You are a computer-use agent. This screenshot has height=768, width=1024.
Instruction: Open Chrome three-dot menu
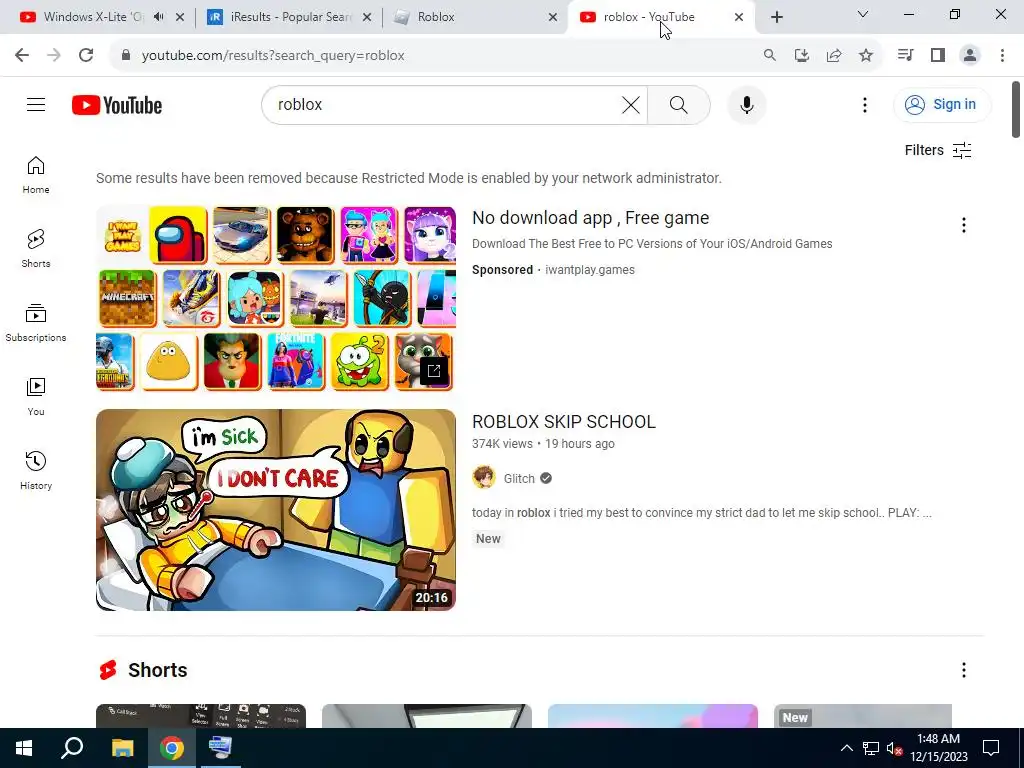coord(1002,56)
